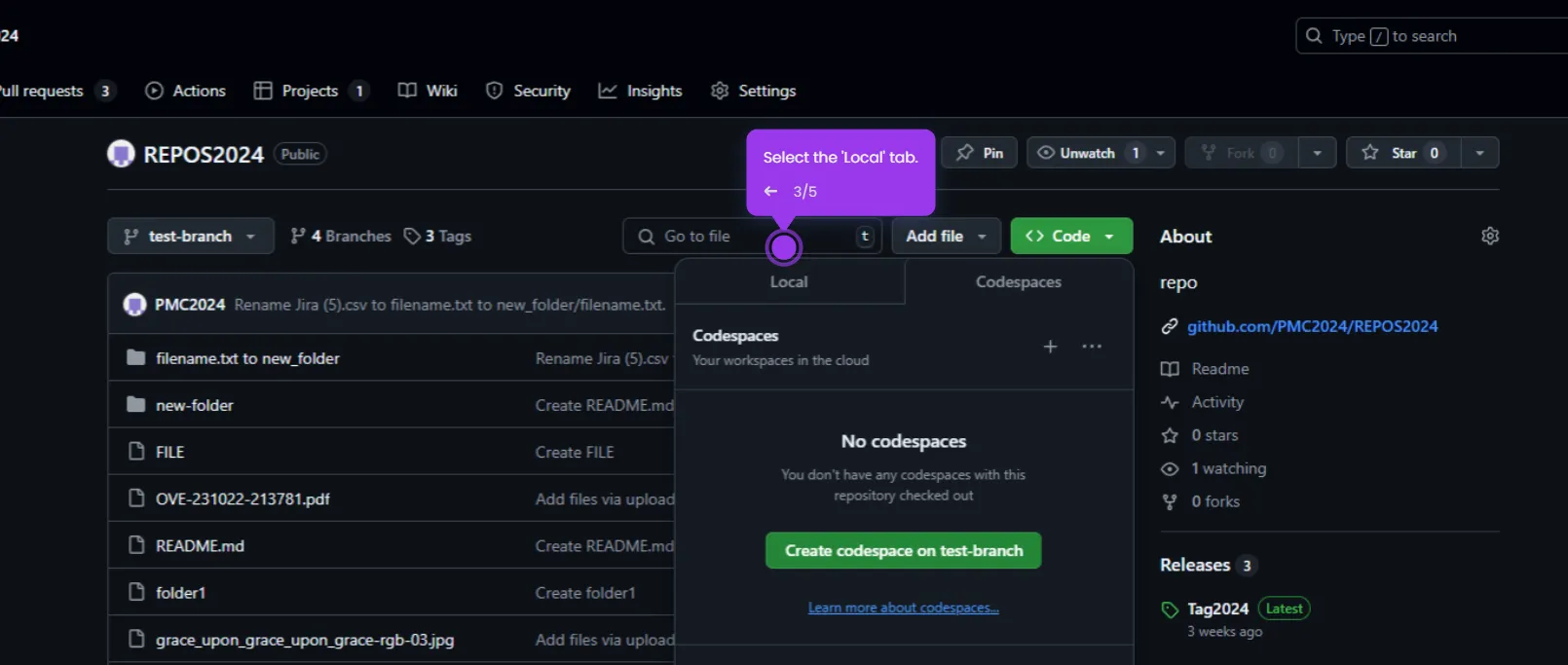Click the Wiki book icon

tap(407, 91)
